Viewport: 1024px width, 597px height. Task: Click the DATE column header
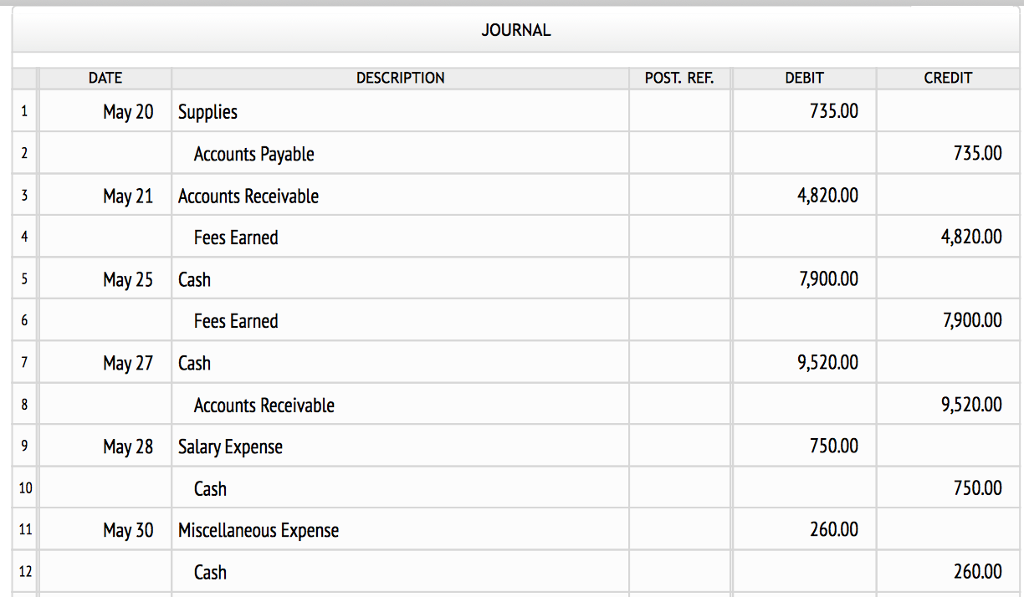pos(105,78)
